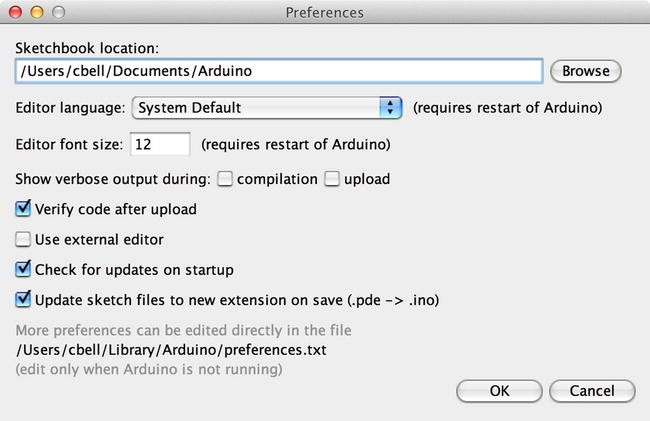Toggle Update sketch files to new extension
The height and width of the screenshot is (421, 650).
click(x=24, y=299)
